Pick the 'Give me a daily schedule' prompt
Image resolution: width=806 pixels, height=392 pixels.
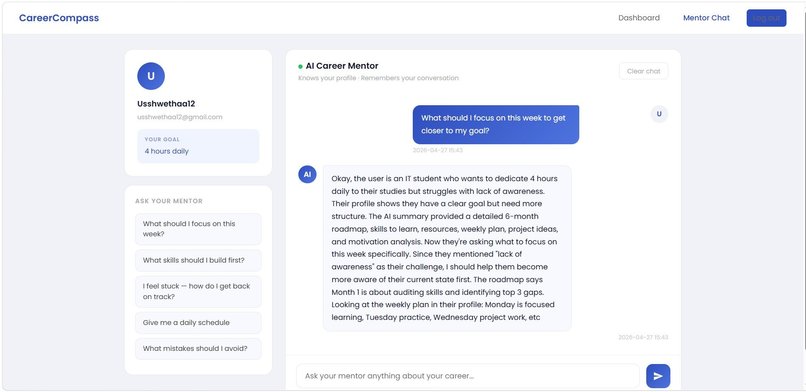[198, 323]
